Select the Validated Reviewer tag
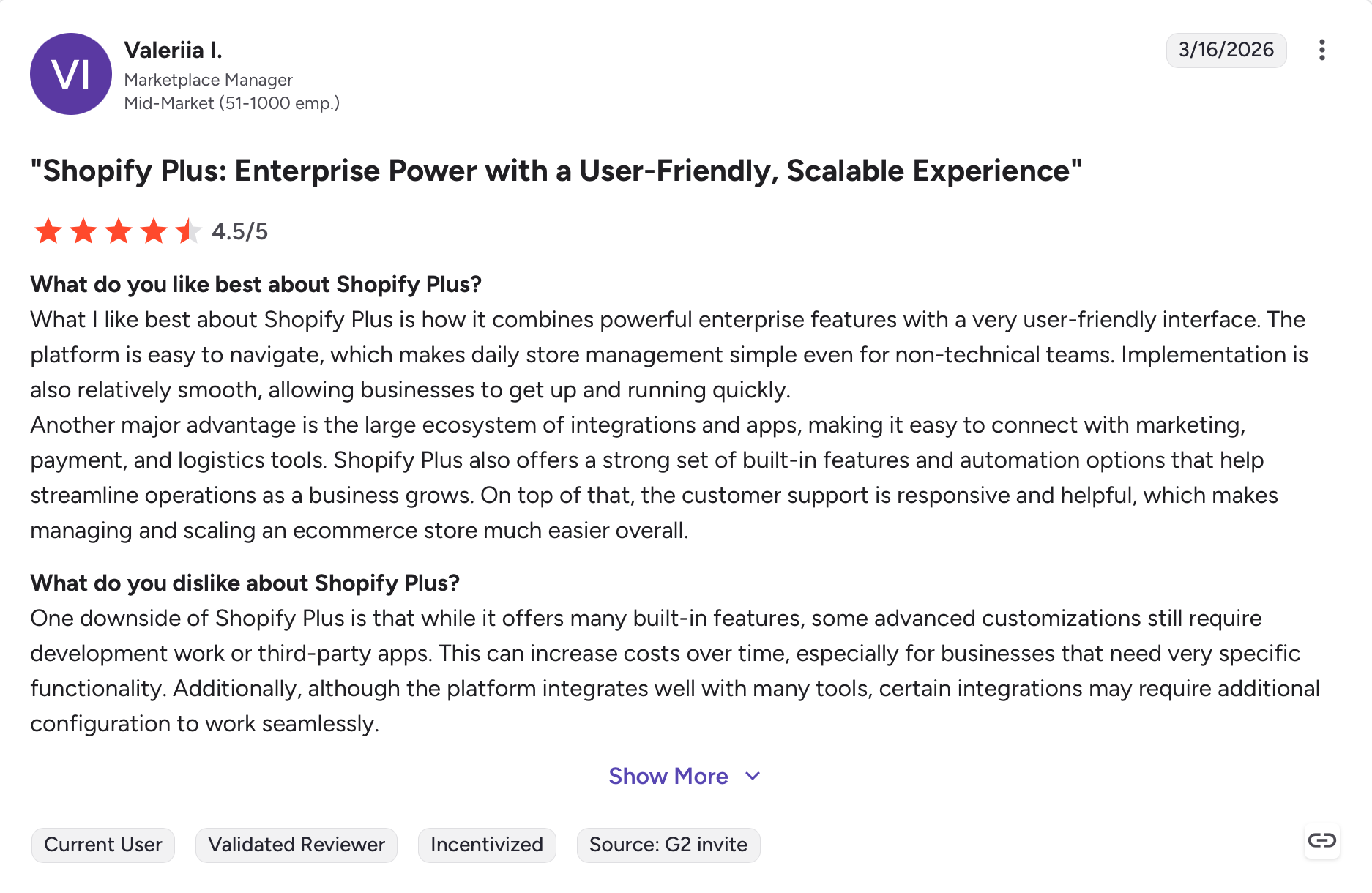The height and width of the screenshot is (893, 1372). point(297,845)
